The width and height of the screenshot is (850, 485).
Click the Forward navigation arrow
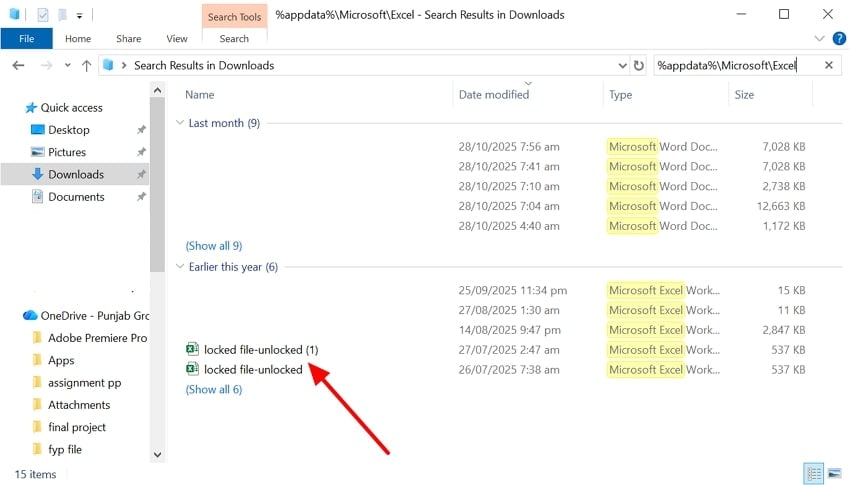47,66
